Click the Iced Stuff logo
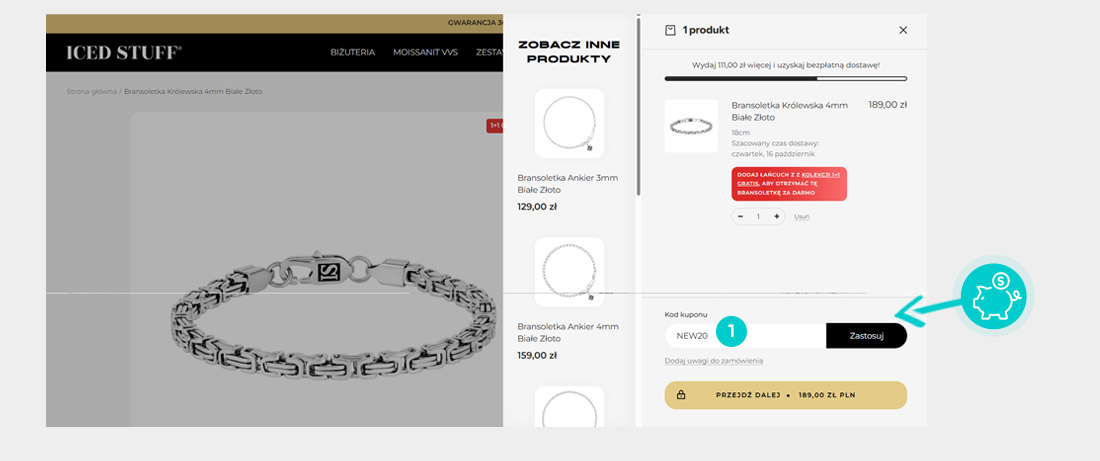This screenshot has height=461, width=1100. pyautogui.click(x=124, y=53)
